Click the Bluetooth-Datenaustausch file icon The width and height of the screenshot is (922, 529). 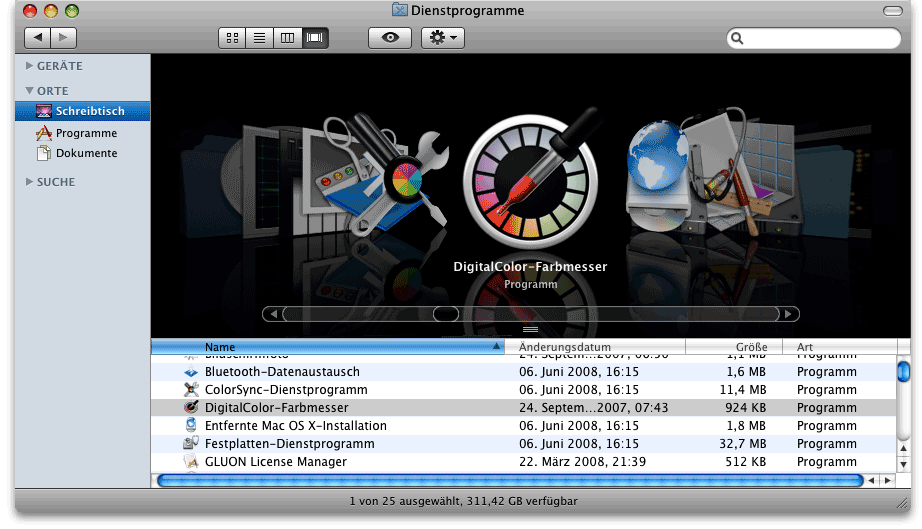click(191, 372)
